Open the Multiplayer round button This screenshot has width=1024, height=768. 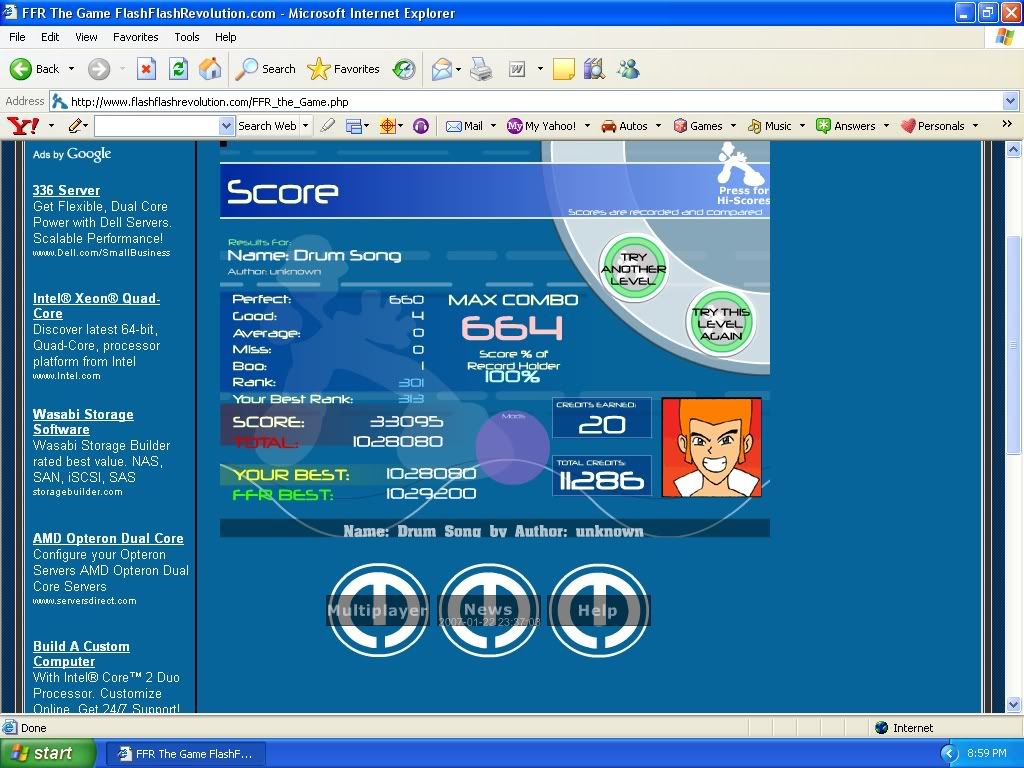point(378,610)
